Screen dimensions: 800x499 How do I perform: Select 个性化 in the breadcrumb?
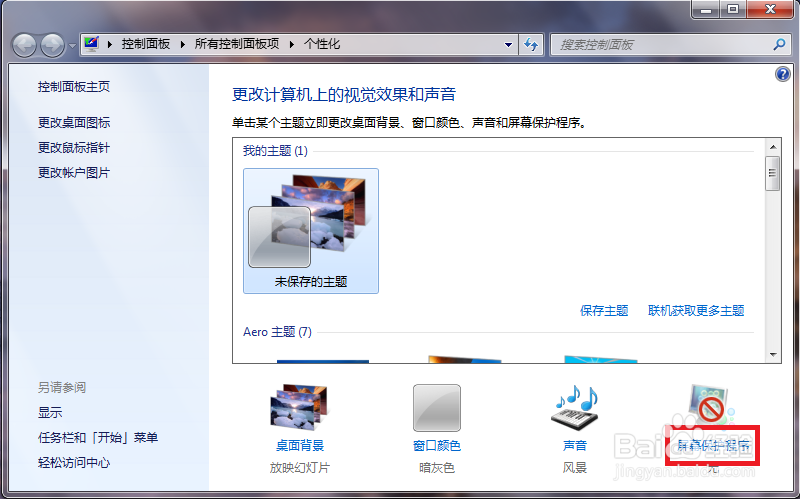pyautogui.click(x=321, y=44)
